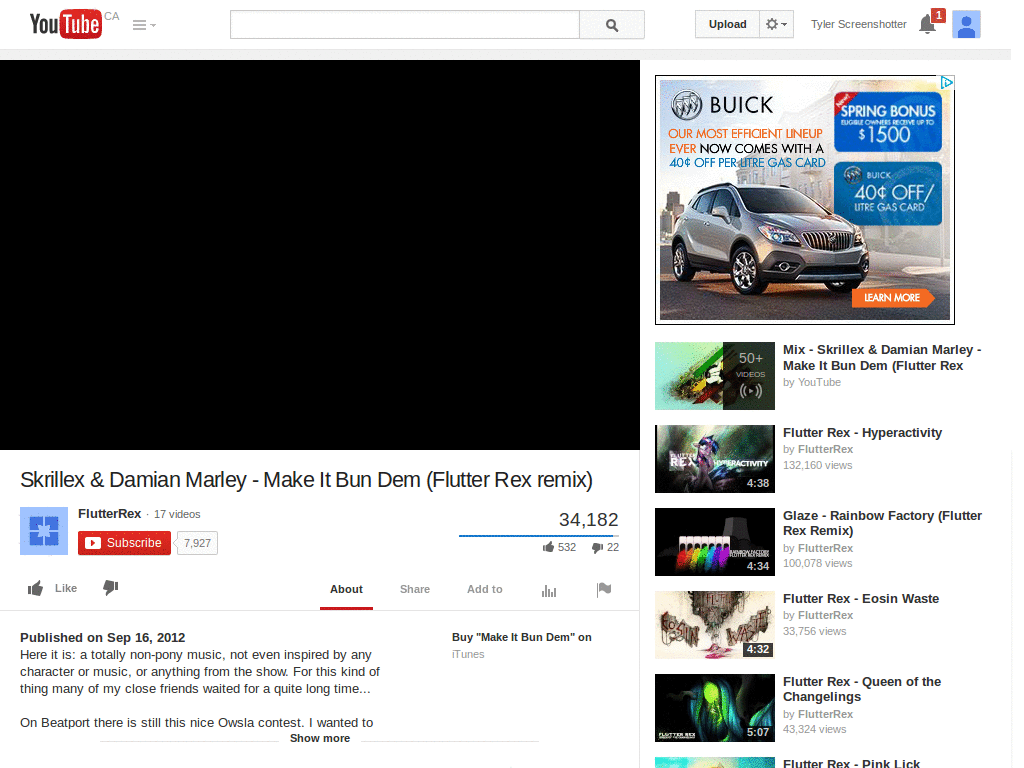The height and width of the screenshot is (768, 1024).
Task: Click the 22 dislikes thumbs-down icon
Action: click(x=598, y=548)
